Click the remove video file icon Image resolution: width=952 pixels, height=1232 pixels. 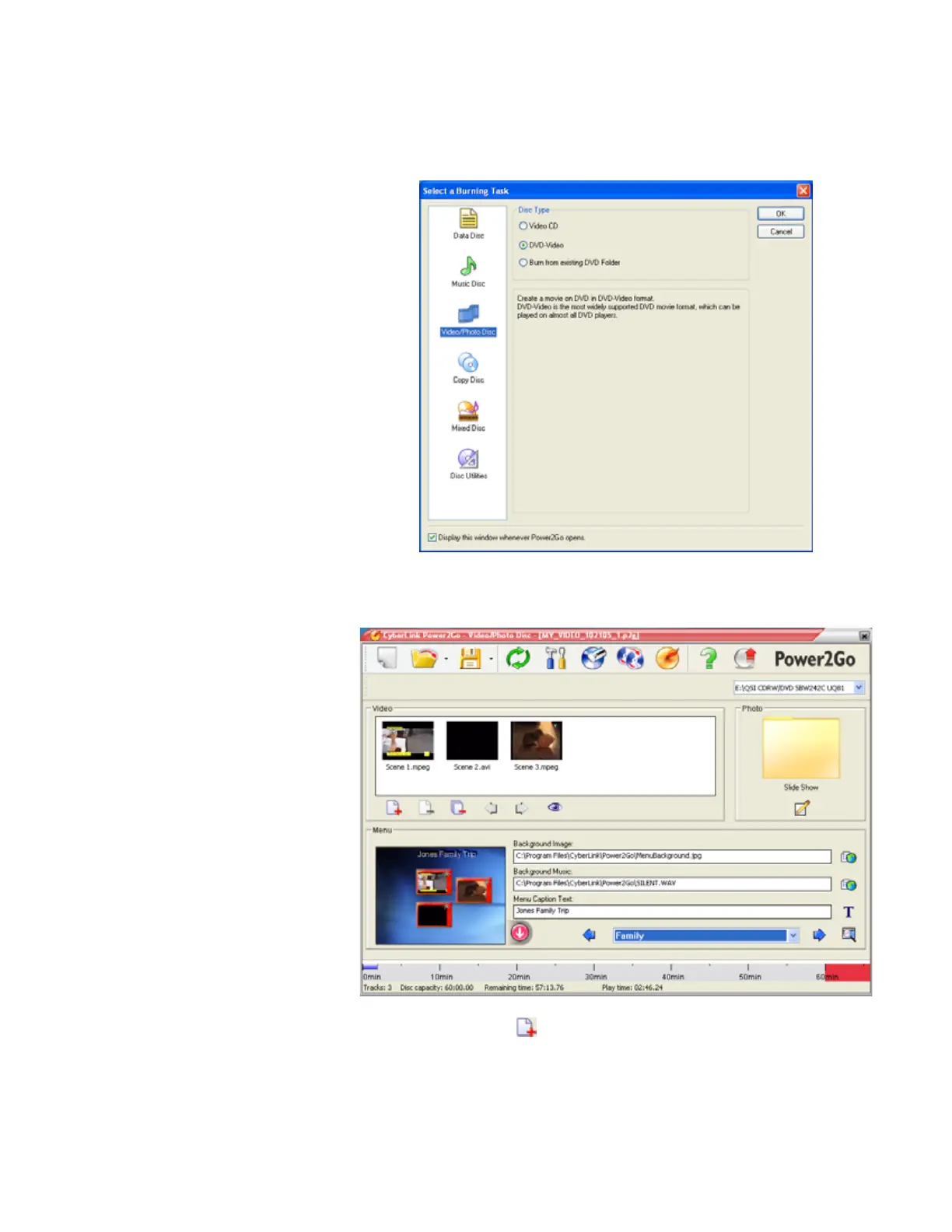pyautogui.click(x=426, y=808)
